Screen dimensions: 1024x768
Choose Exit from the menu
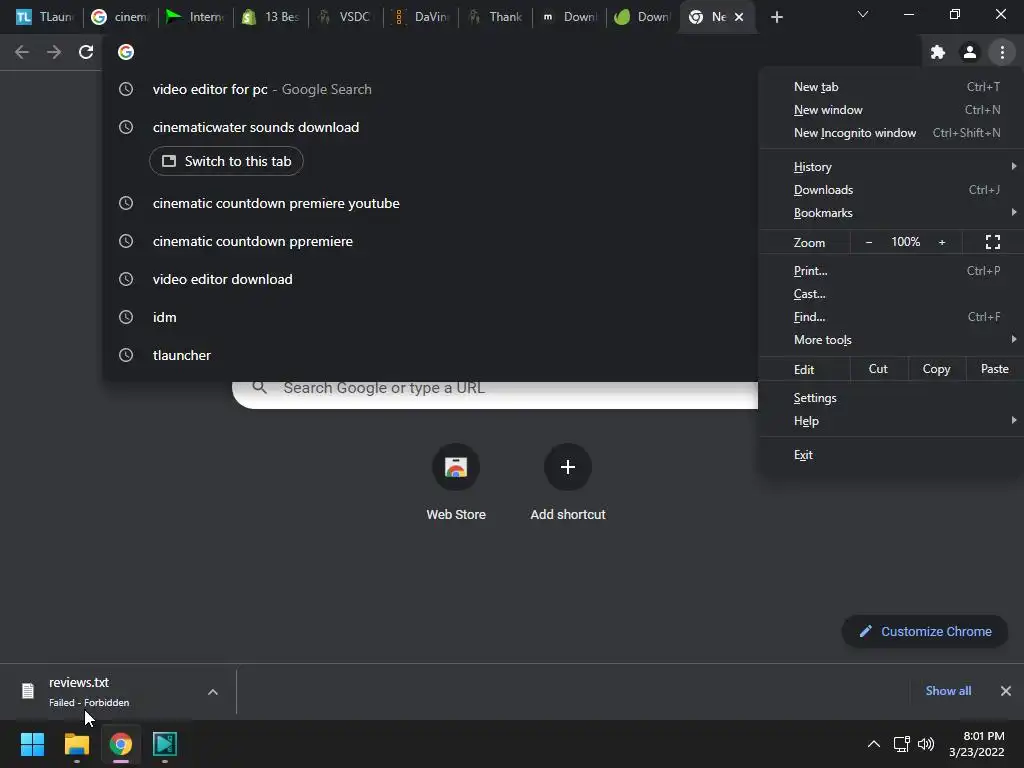click(x=891, y=455)
